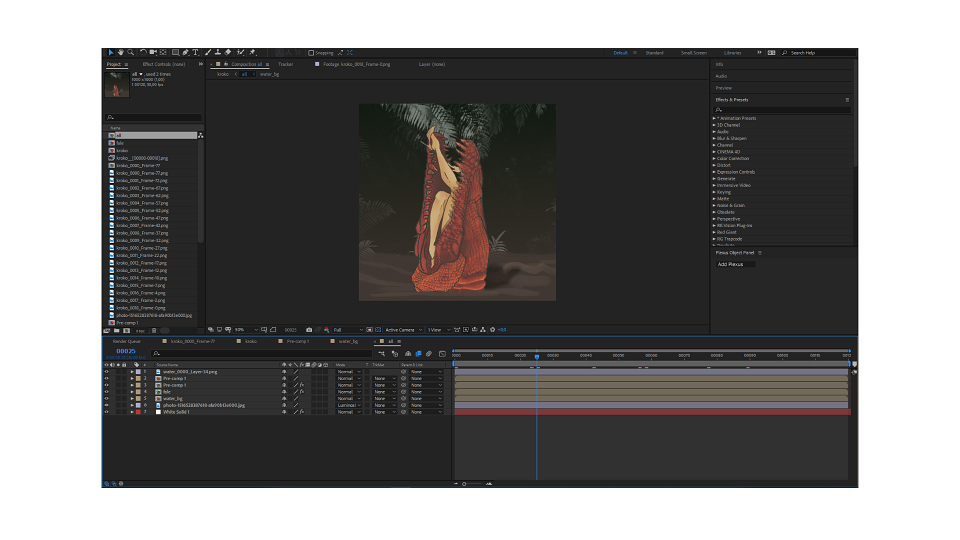This screenshot has width=960, height=540.
Task: Select the Pan Behind anchor point tool
Action: (x=163, y=53)
